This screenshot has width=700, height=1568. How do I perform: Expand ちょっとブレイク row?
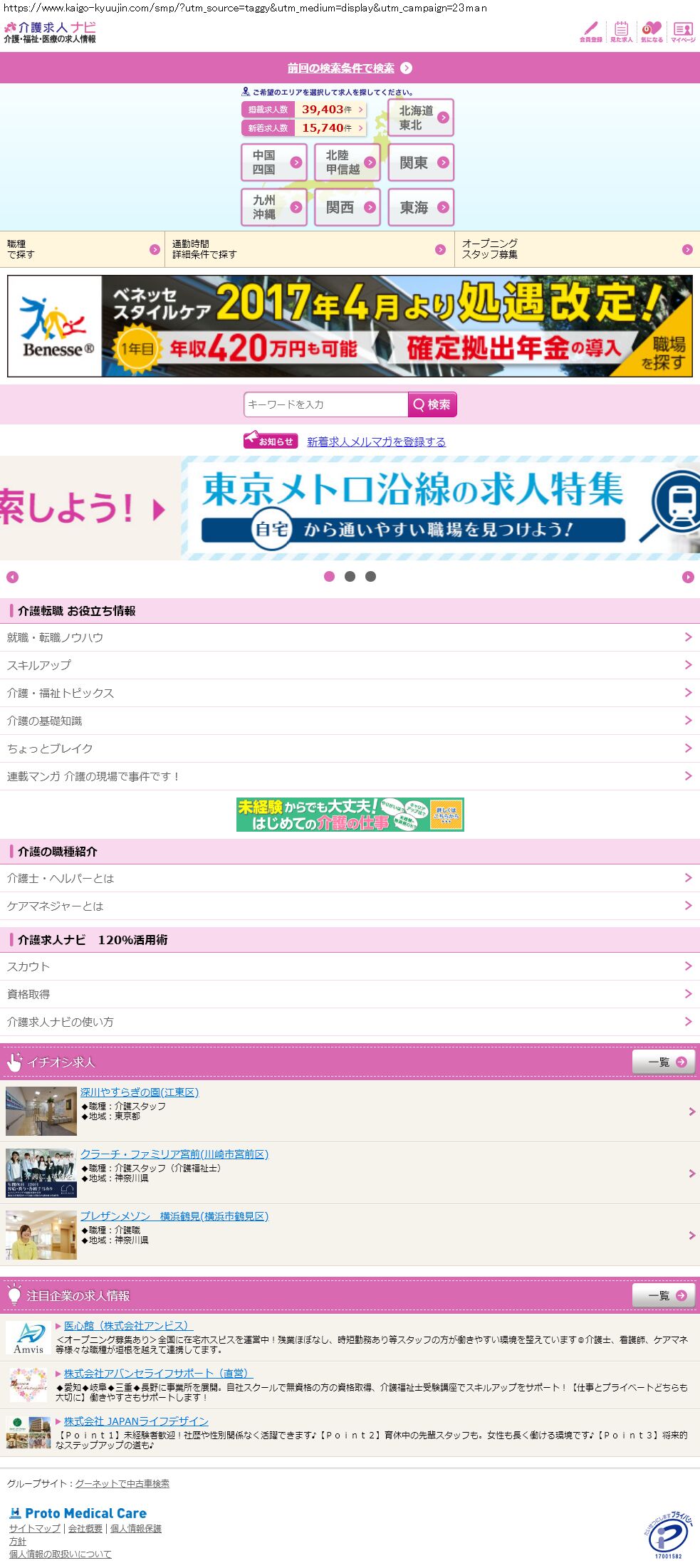pos(350,748)
